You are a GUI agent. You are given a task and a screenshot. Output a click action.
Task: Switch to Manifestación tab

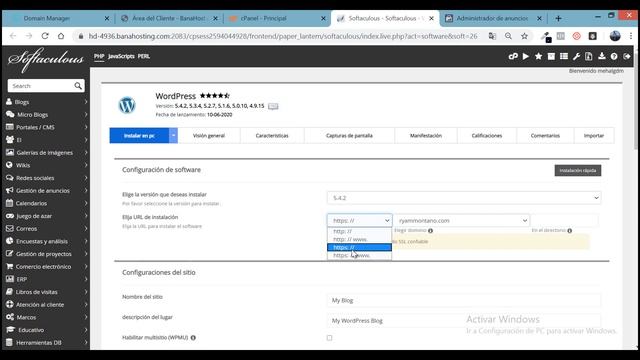pos(426,136)
